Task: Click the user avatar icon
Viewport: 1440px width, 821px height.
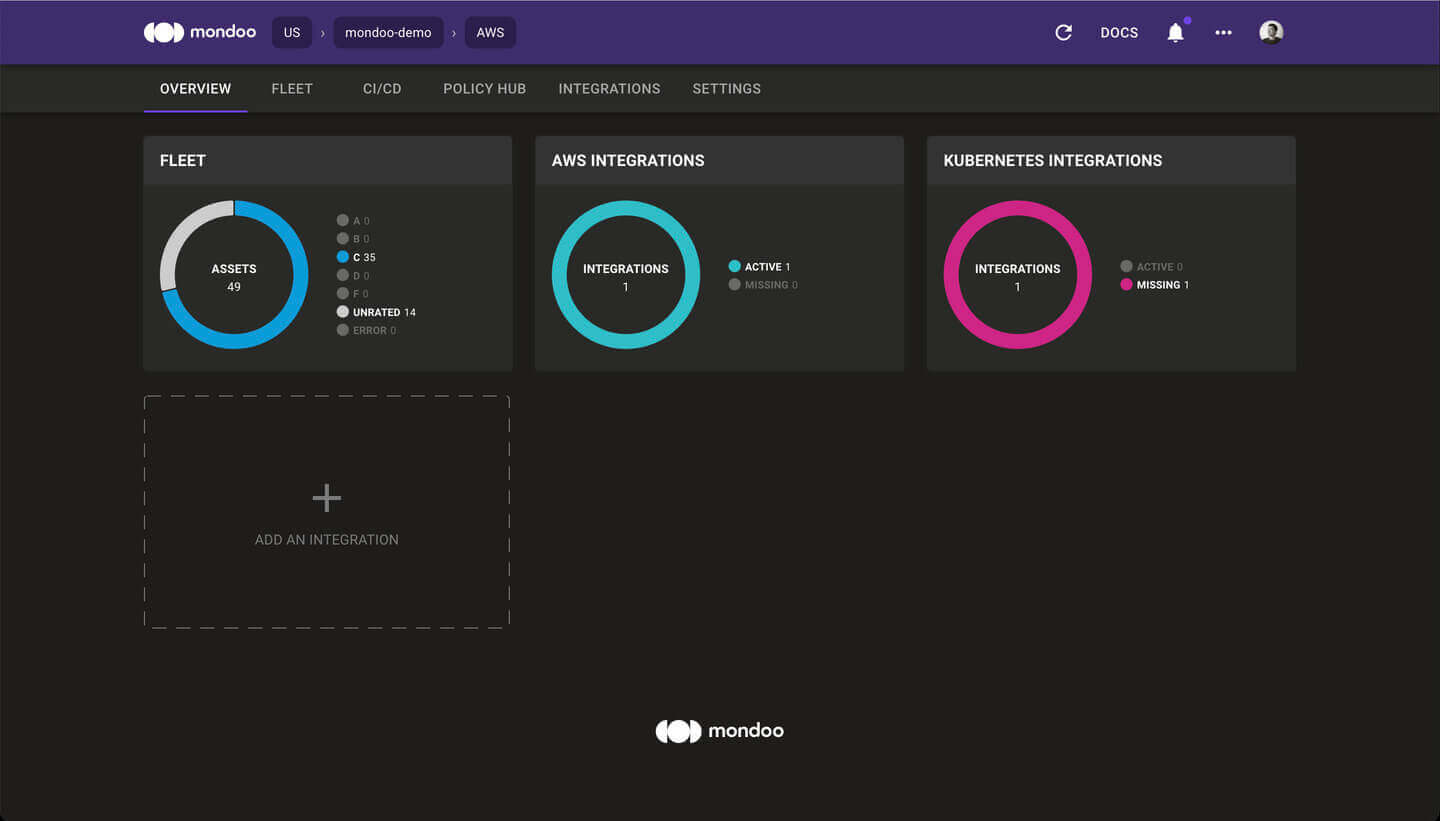Action: pos(1271,31)
